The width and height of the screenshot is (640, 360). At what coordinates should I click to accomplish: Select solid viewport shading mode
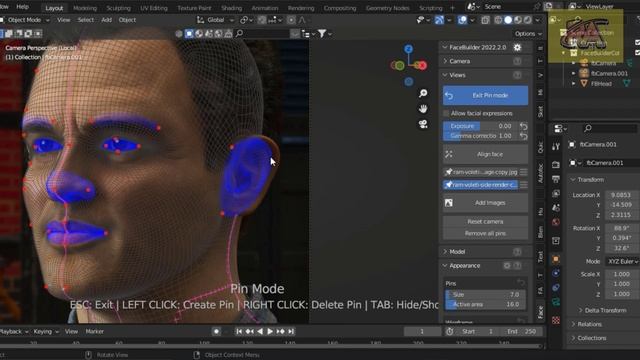[508, 20]
